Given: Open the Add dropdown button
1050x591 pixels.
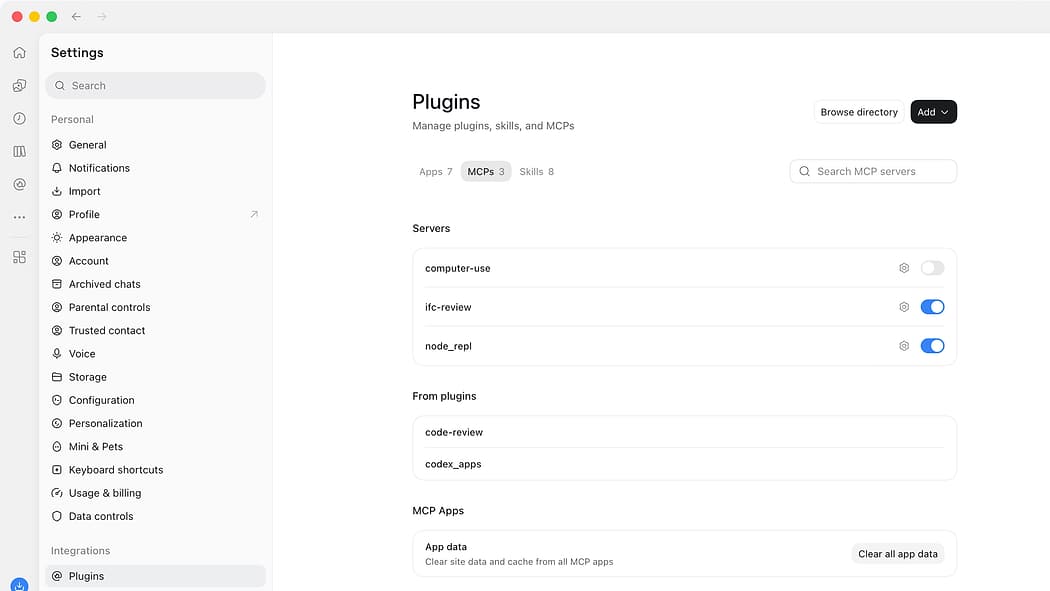Looking at the screenshot, I should [933, 112].
